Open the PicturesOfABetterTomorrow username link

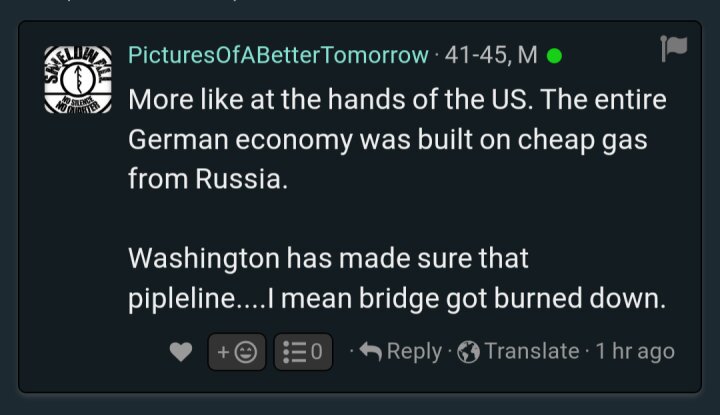pyautogui.click(x=278, y=55)
